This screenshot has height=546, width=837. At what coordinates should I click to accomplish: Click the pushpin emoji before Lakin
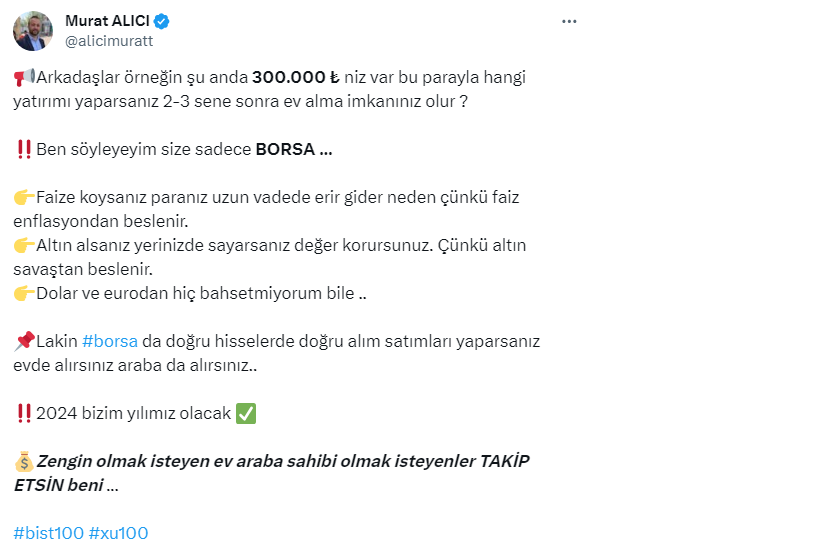(x=25, y=341)
